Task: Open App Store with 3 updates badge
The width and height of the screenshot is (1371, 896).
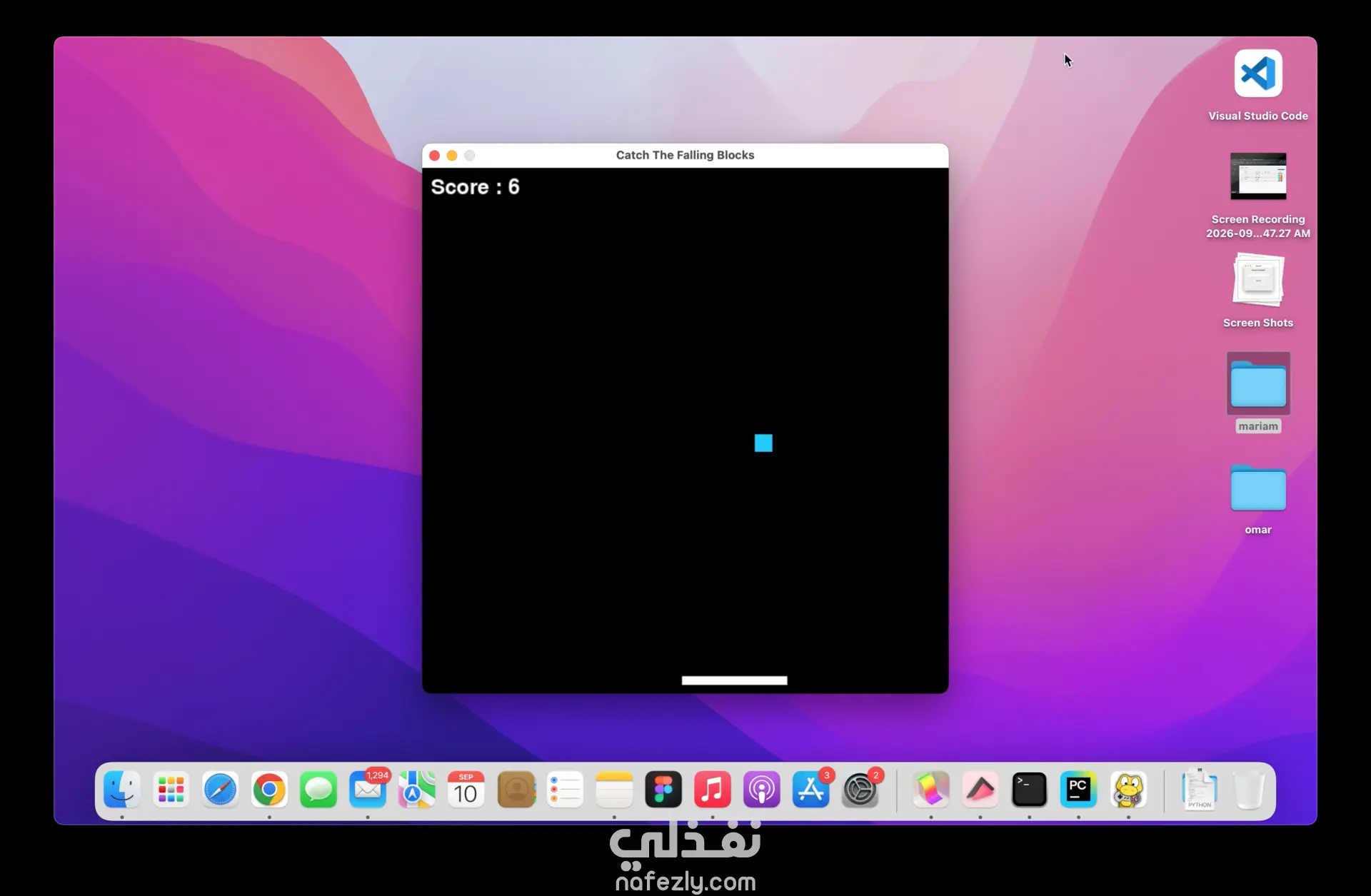Action: click(x=811, y=790)
